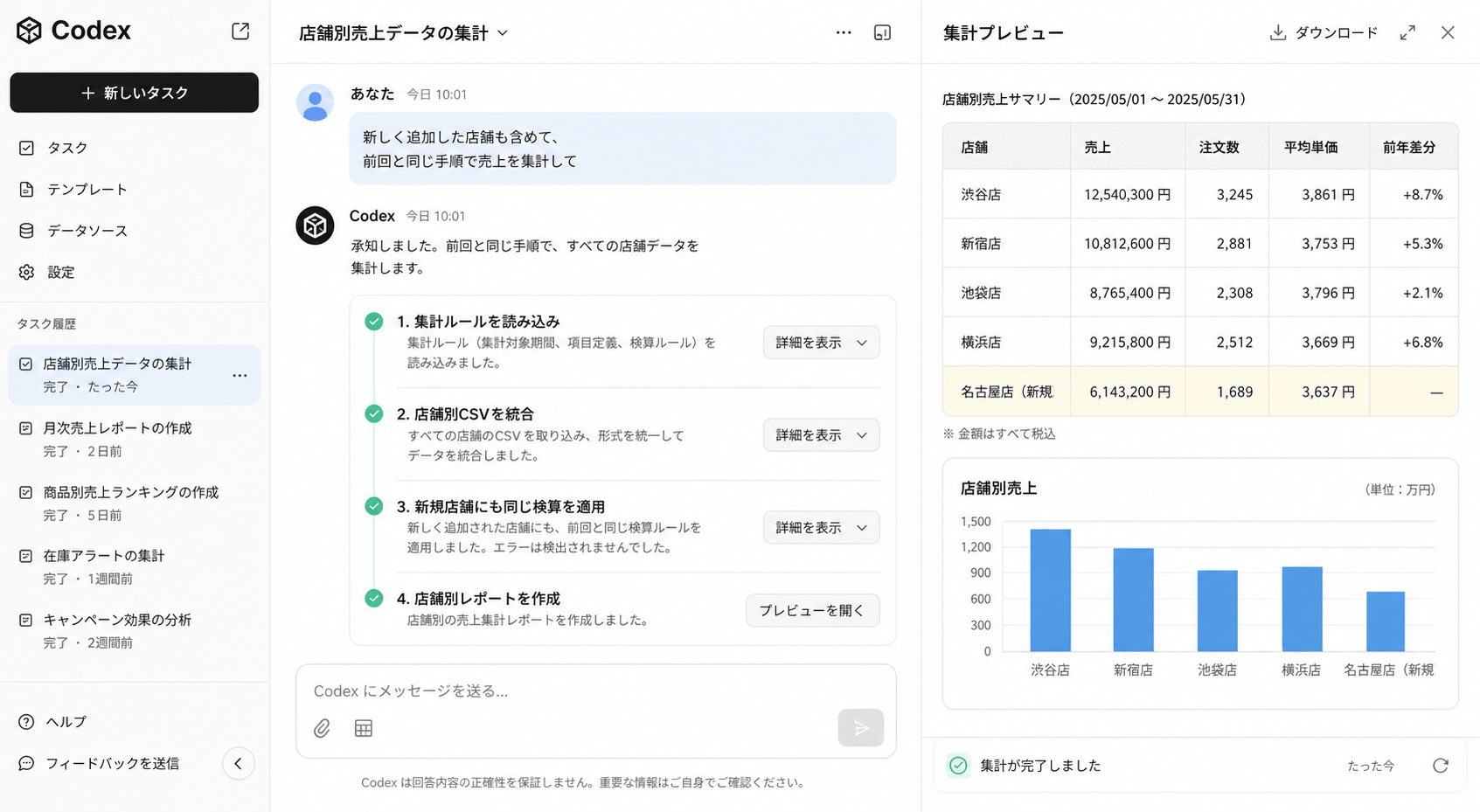Click the フィードバックを送信 speech bubble icon
This screenshot has width=1480, height=812.
pos(26,763)
